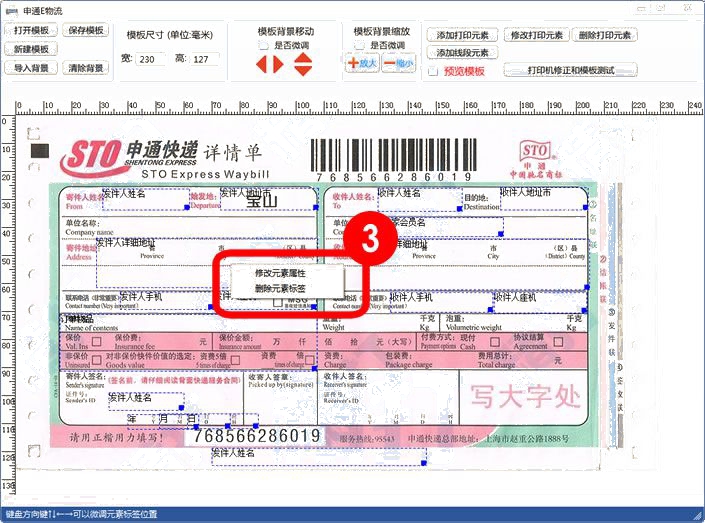
Task: Click the horizontal ruler at 100 mark
Action: tap(303, 106)
